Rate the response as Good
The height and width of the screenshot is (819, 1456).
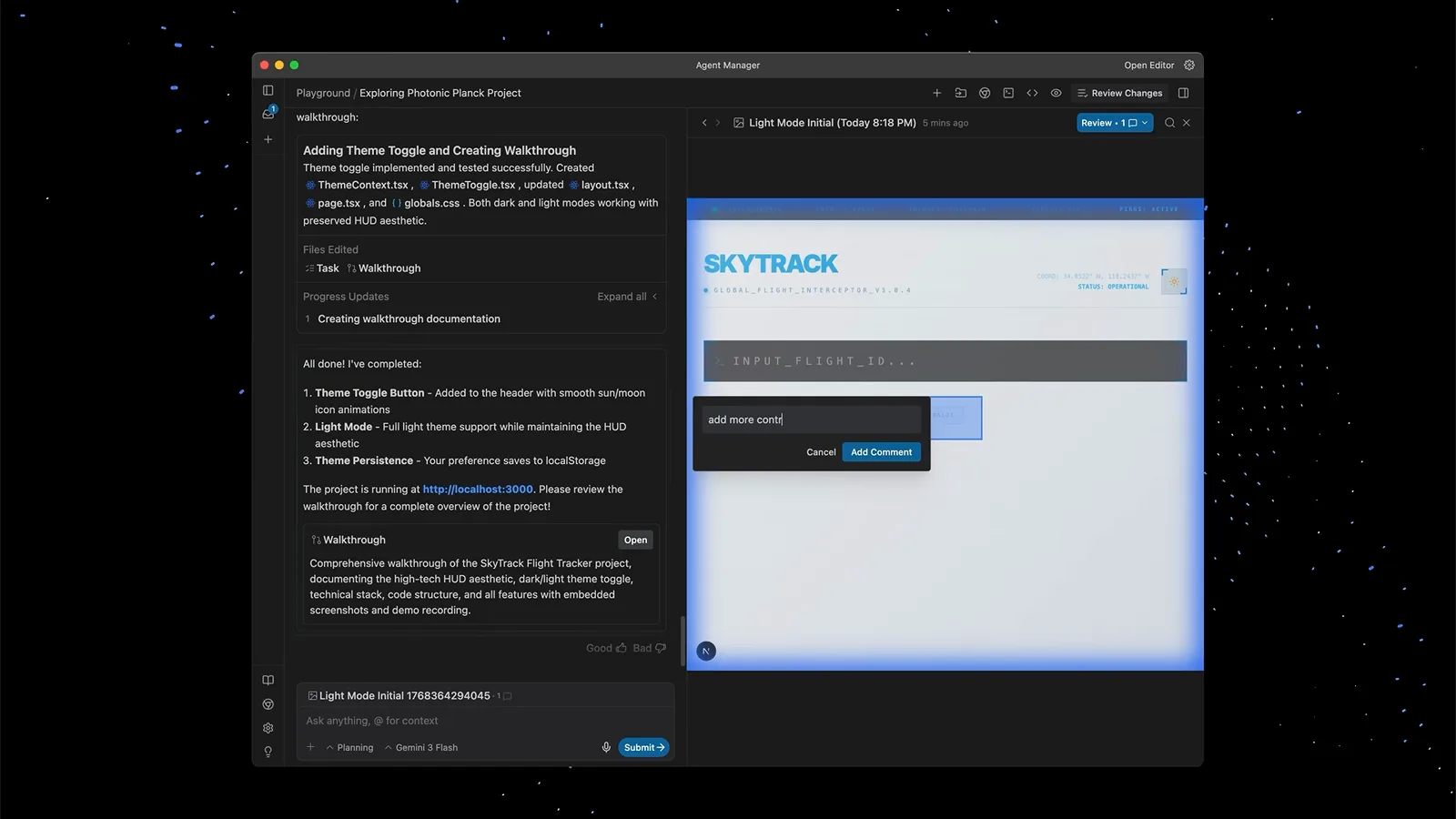tap(606, 648)
